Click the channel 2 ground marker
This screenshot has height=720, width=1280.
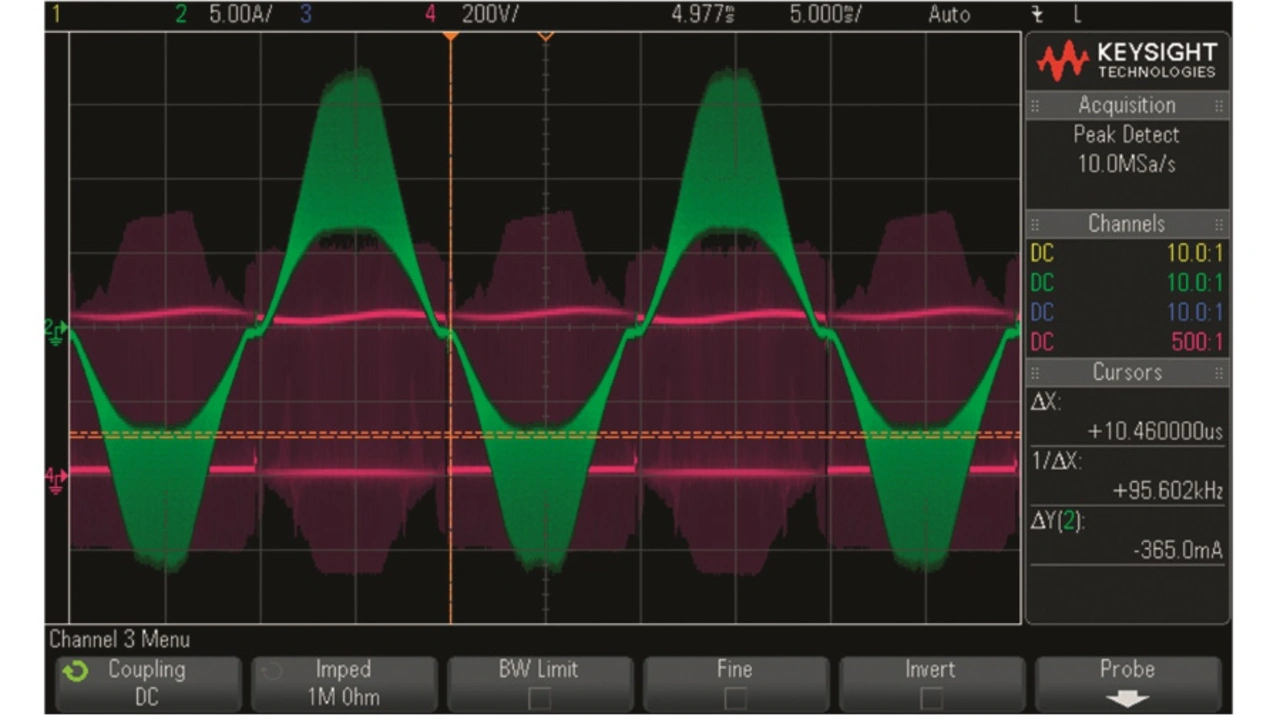[56, 328]
